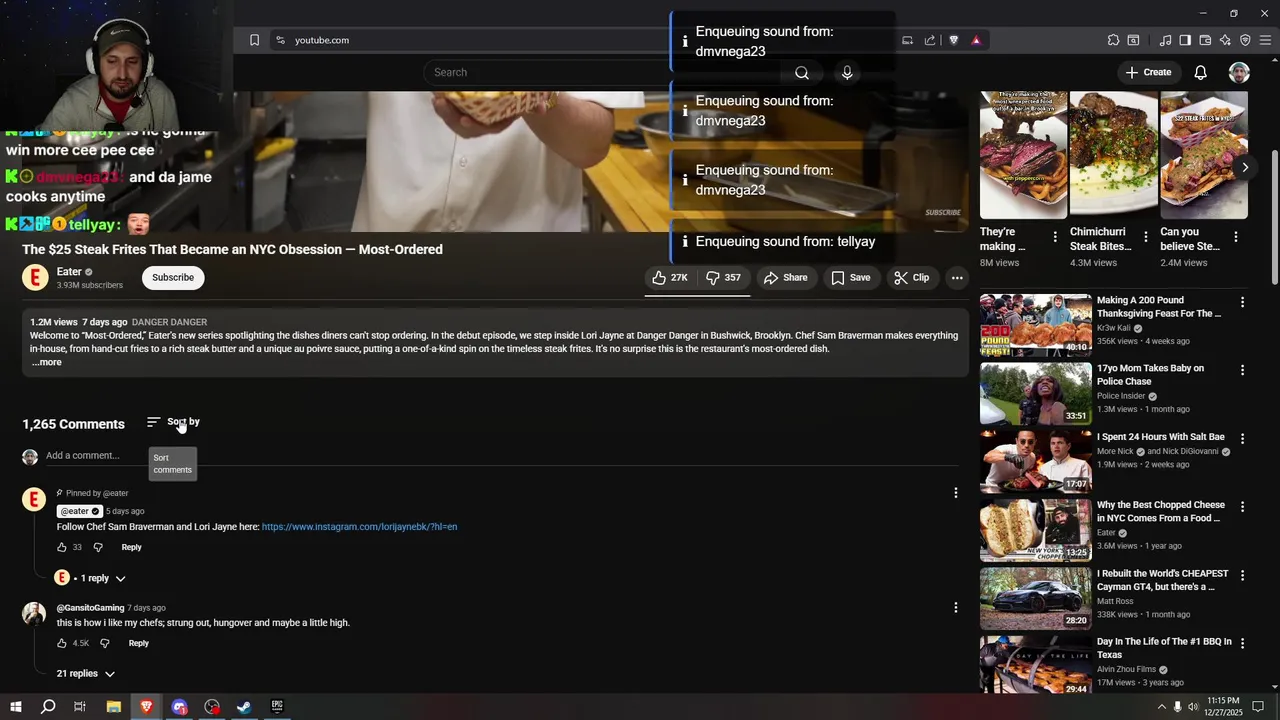
Task: Open the Create button menu
Action: (x=1148, y=72)
